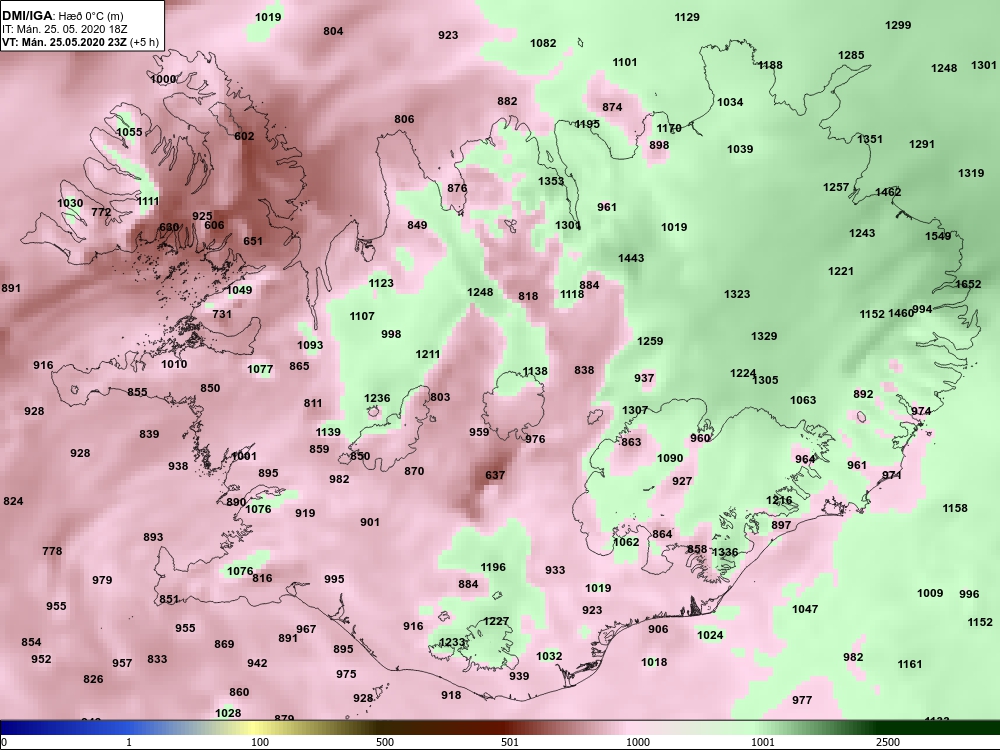Screen dimensions: 1000x750
Task: Click the map value 1227
Action: coord(496,621)
